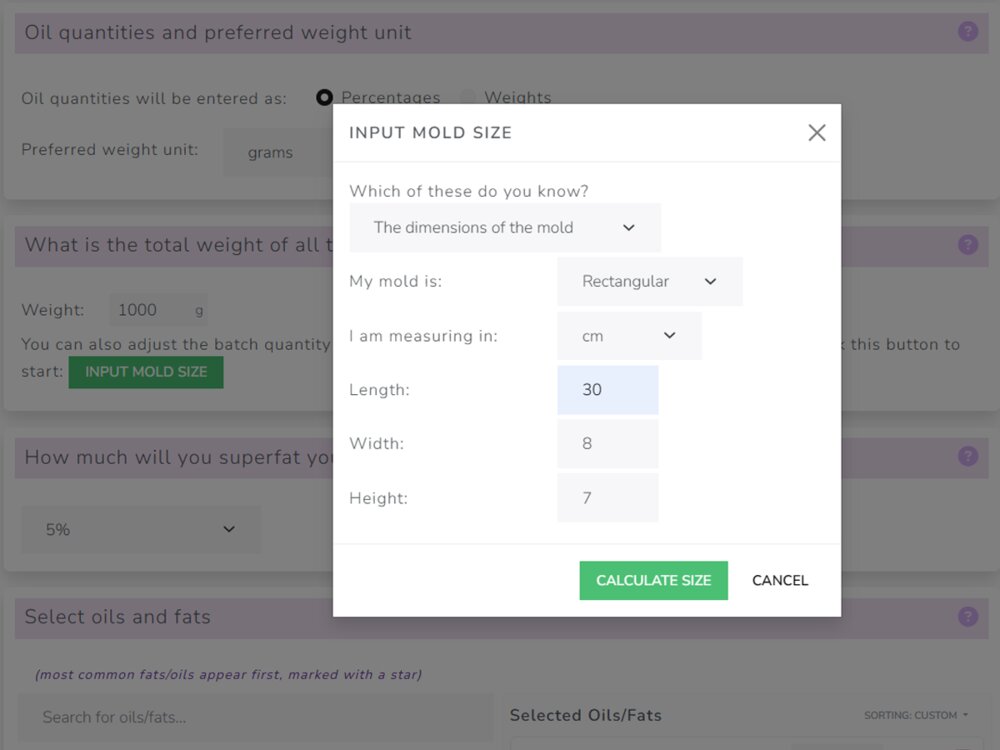Viewport: 1000px width, 750px height.
Task: Open help for Select oils and fats
Action: point(967,616)
